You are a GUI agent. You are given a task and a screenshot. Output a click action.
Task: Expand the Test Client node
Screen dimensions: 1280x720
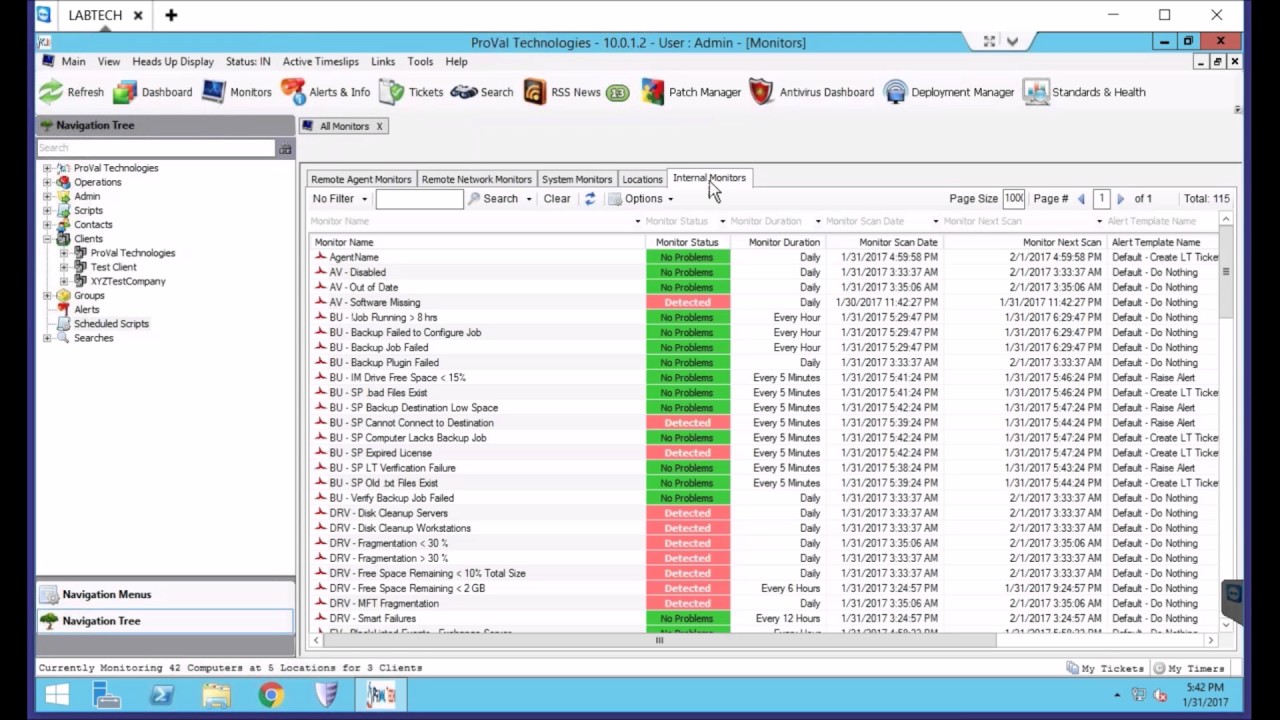click(x=64, y=267)
